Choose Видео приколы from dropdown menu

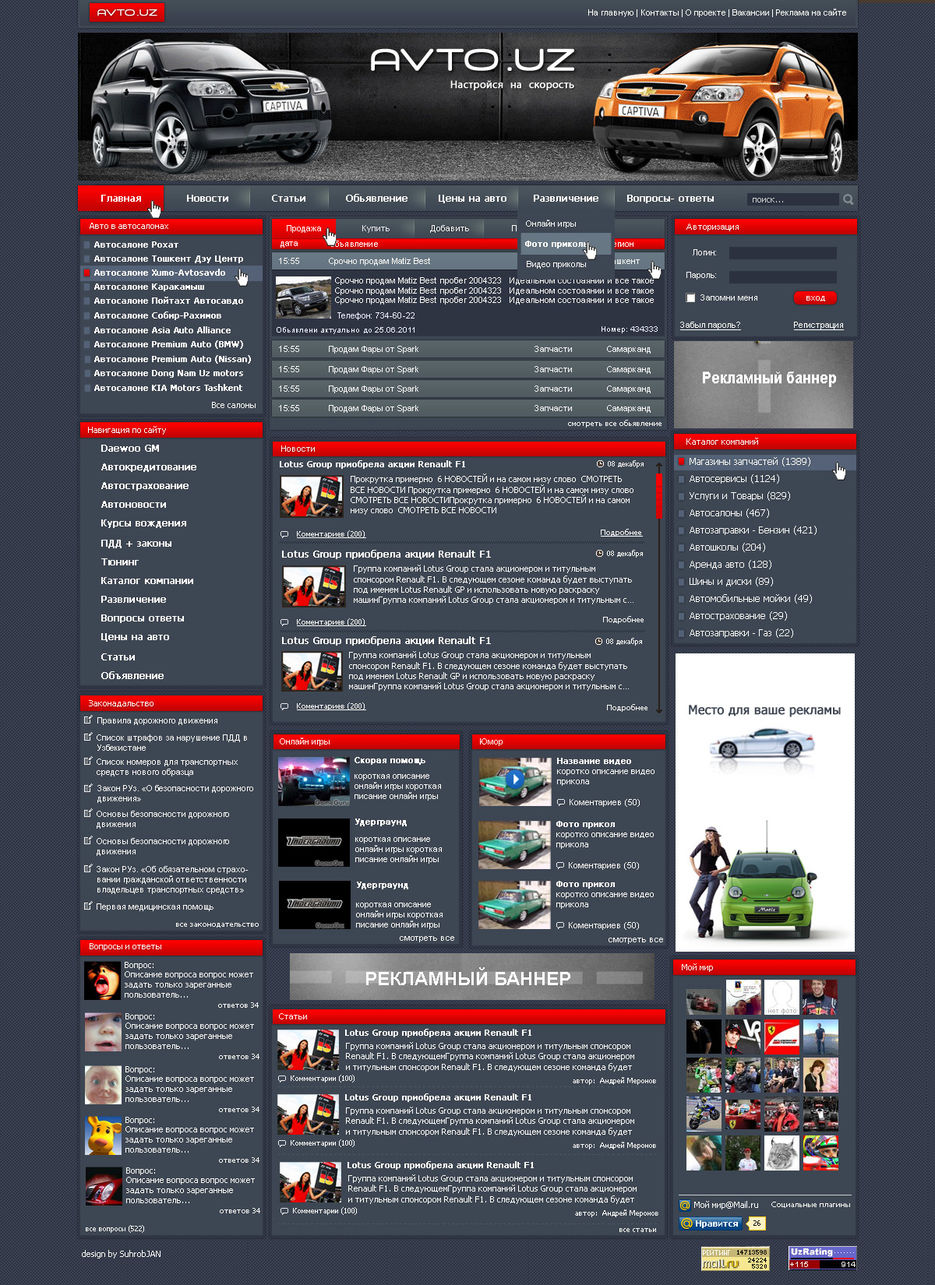click(x=555, y=264)
